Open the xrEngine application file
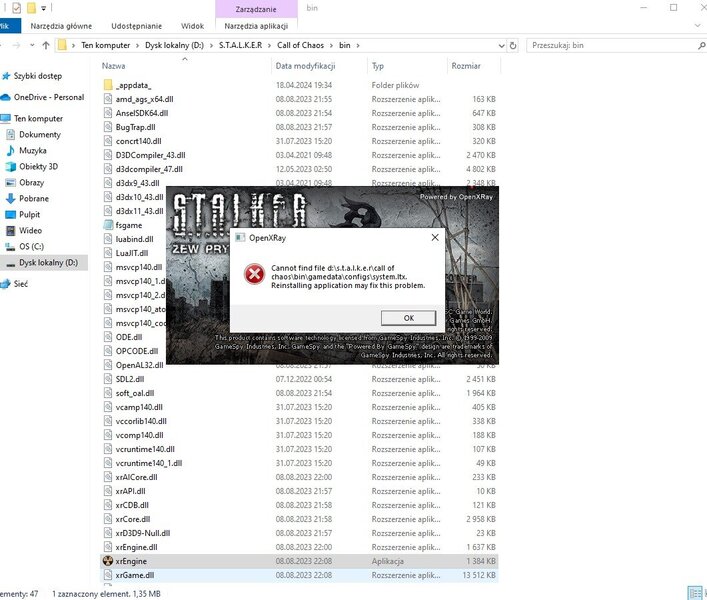This screenshot has width=707, height=600. 129,561
